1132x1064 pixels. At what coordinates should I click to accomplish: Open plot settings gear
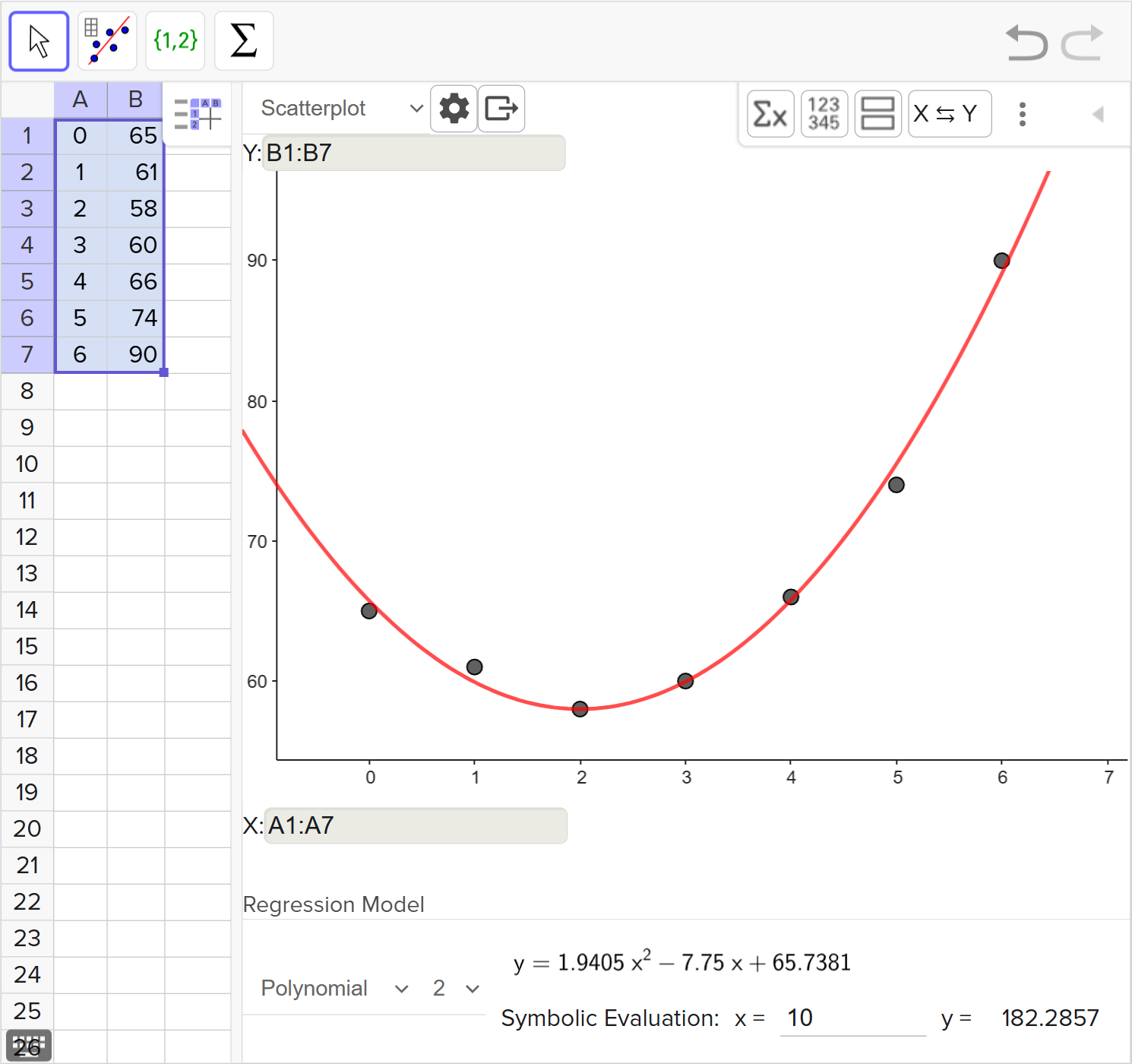454,109
